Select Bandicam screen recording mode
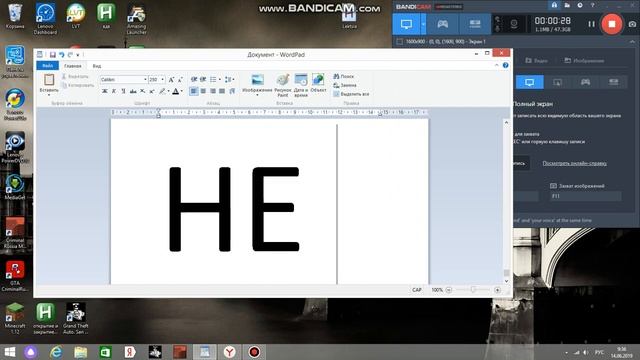 (x=406, y=24)
